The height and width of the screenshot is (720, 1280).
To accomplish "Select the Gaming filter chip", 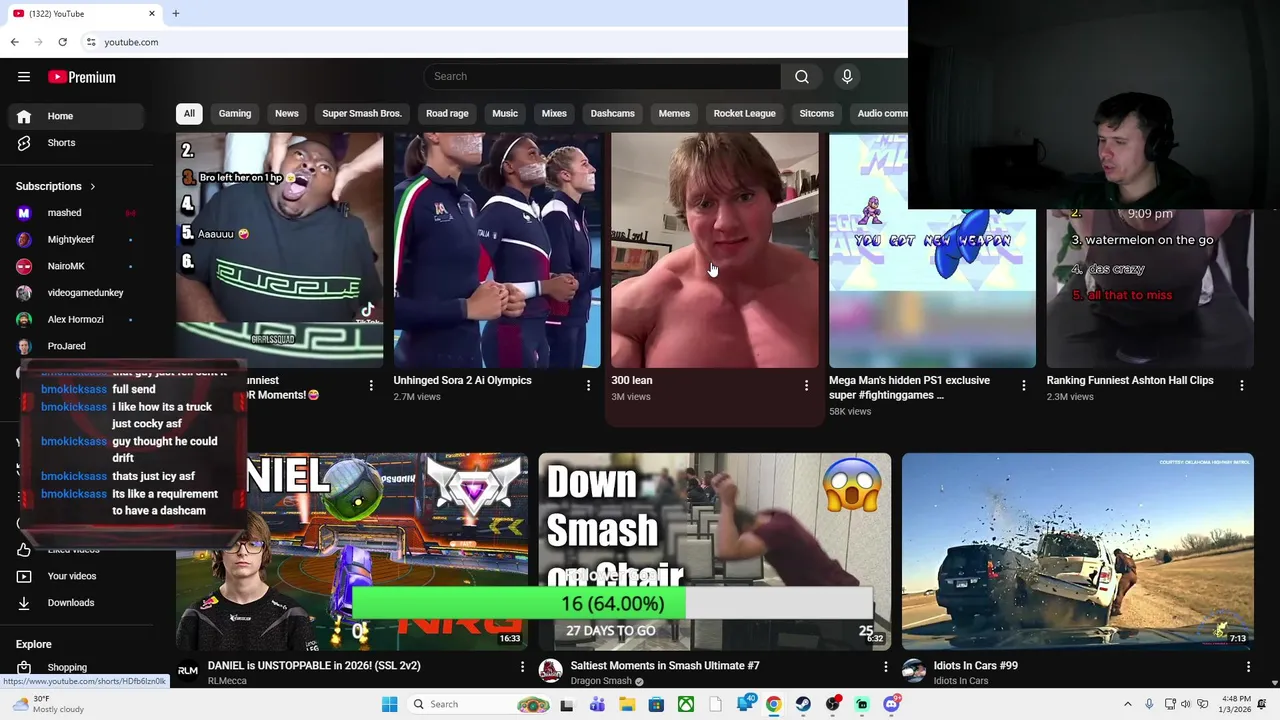I will tap(235, 114).
